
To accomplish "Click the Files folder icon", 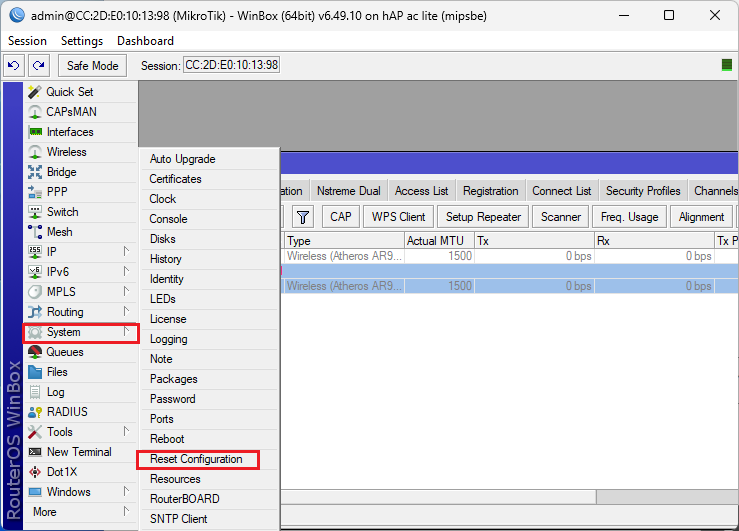I will [35, 372].
